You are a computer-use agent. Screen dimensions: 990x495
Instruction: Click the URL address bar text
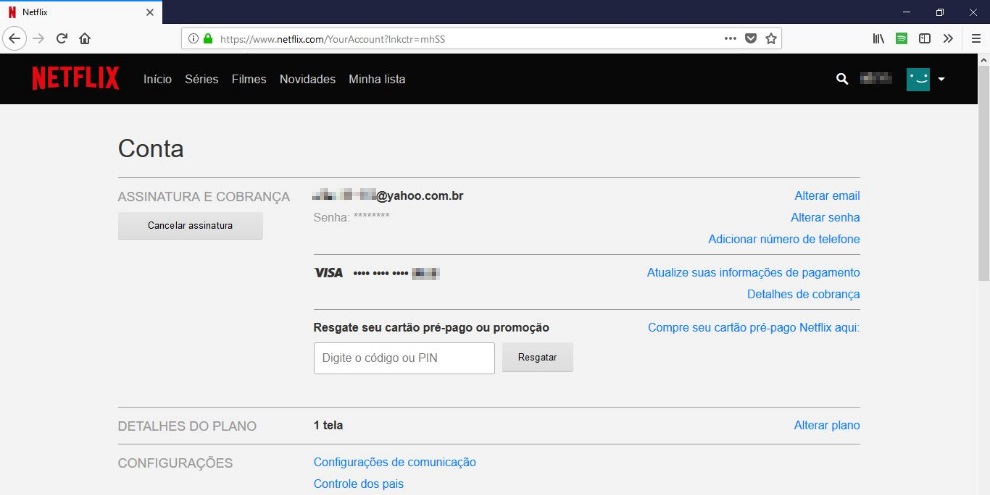coord(333,39)
